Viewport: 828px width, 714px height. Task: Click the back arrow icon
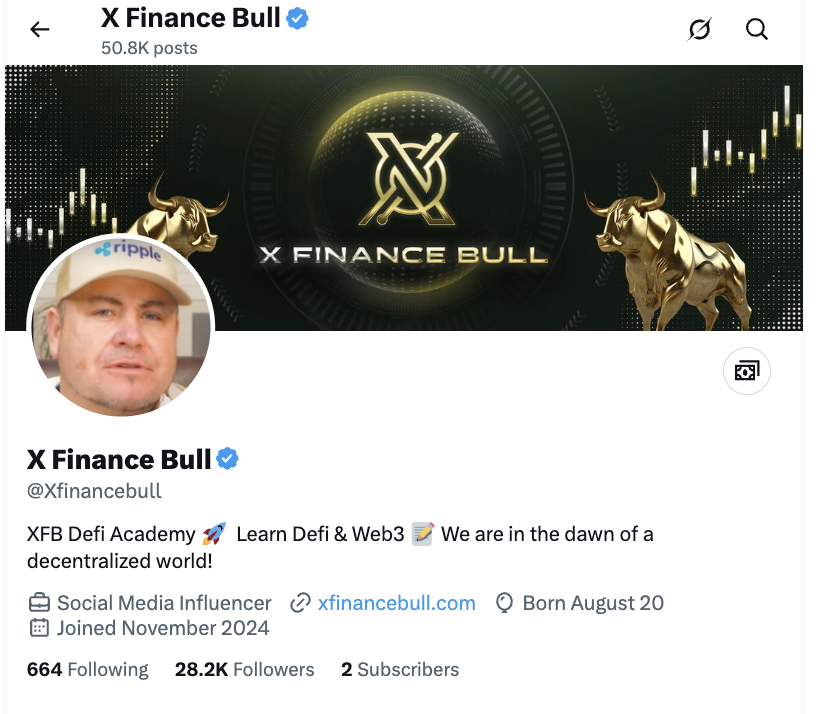pyautogui.click(x=40, y=29)
